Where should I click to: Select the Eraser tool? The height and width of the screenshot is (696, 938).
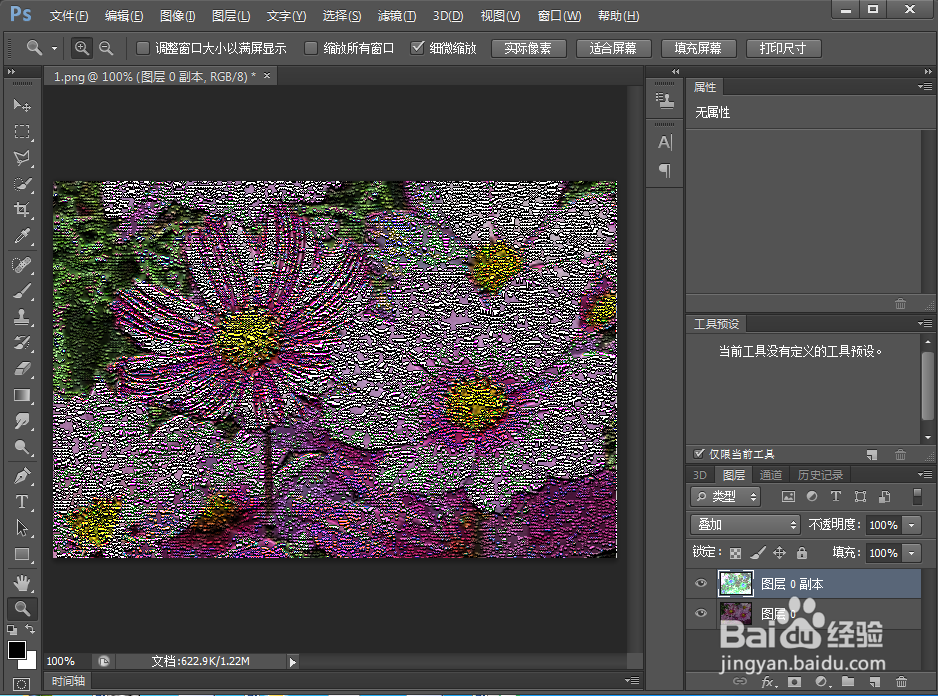(x=22, y=369)
